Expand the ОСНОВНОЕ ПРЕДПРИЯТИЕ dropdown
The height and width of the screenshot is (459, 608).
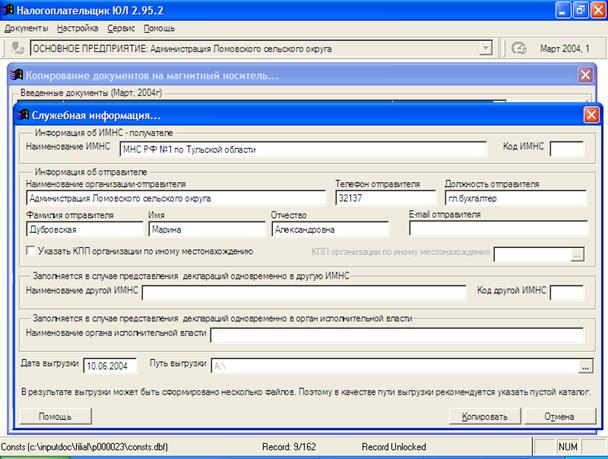[485, 48]
